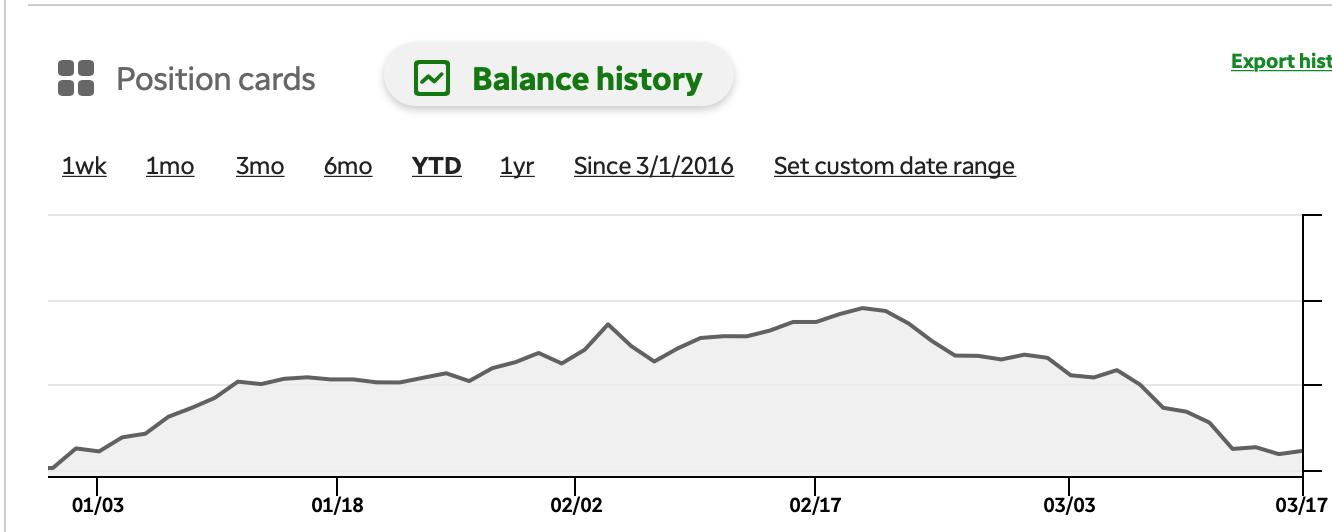Select the 1mo time range
The width and height of the screenshot is (1332, 532).
point(170,166)
